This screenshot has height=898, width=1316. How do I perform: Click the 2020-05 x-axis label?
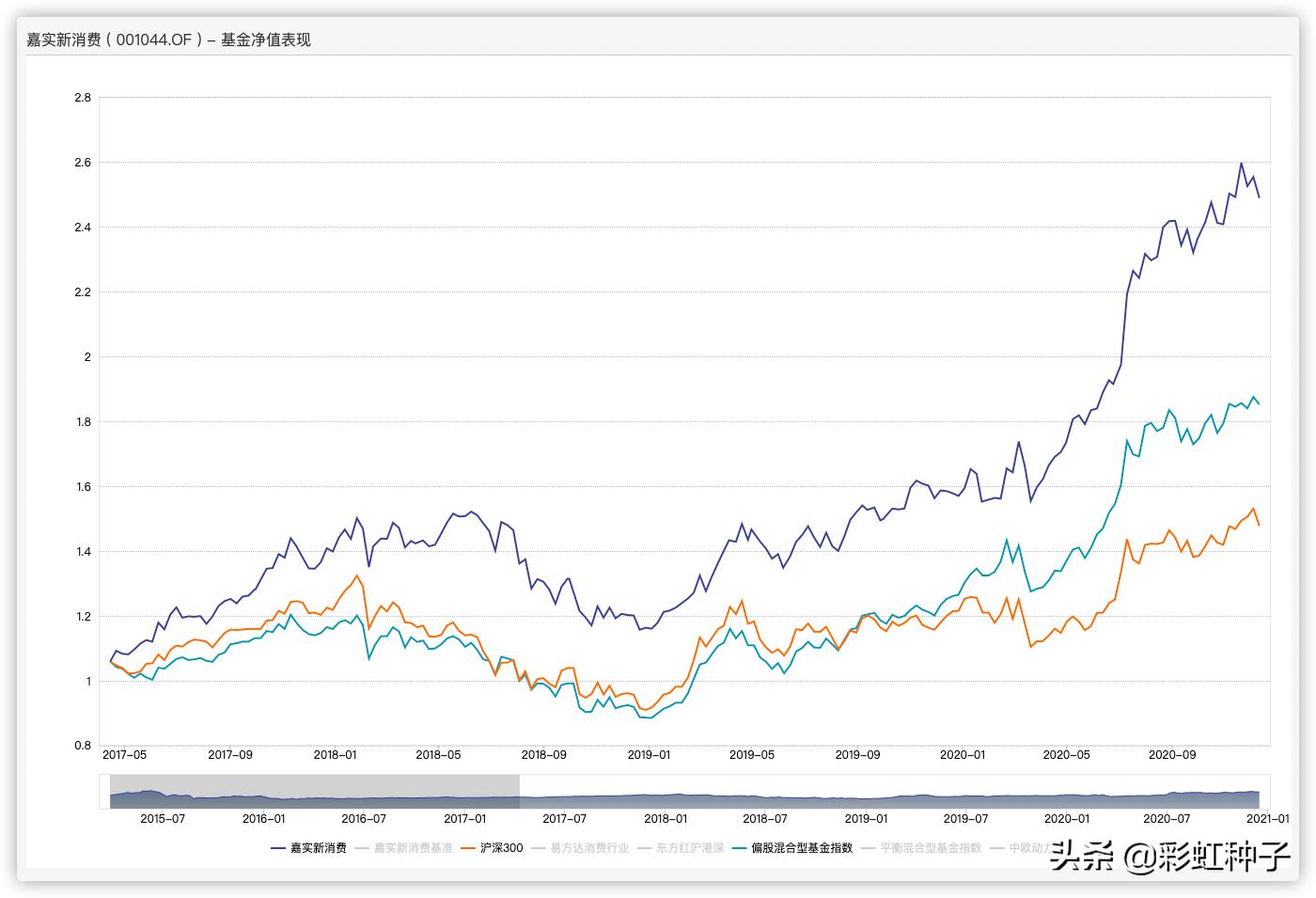pyautogui.click(x=1067, y=754)
